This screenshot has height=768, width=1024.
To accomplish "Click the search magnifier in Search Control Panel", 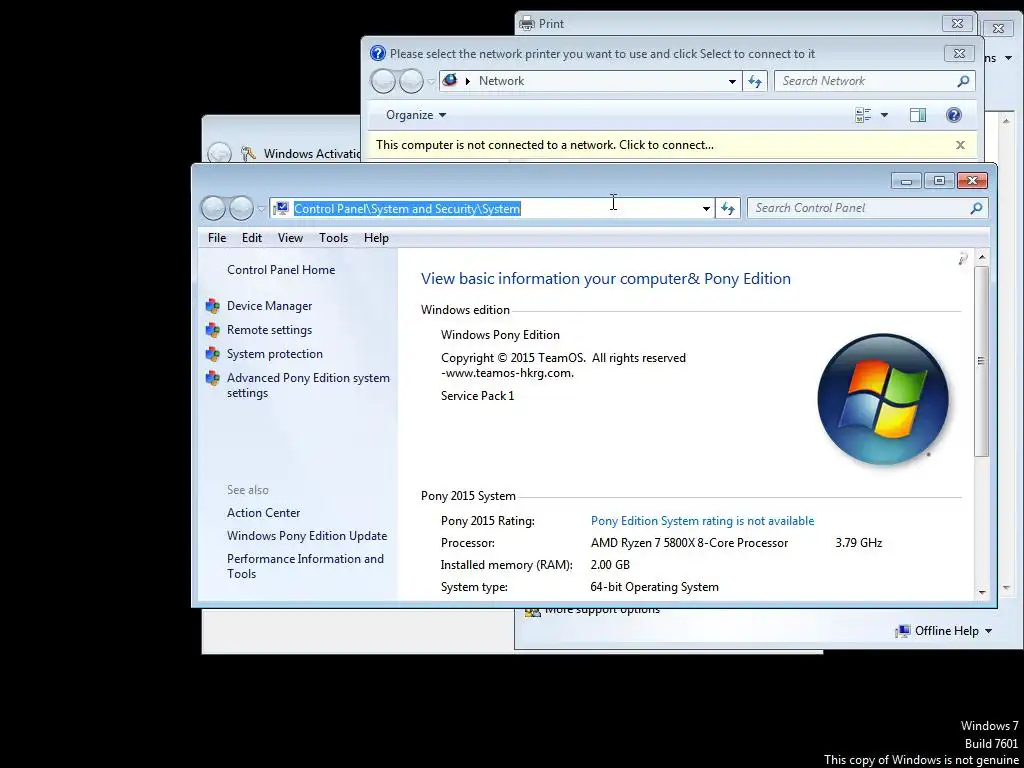I will [976, 208].
